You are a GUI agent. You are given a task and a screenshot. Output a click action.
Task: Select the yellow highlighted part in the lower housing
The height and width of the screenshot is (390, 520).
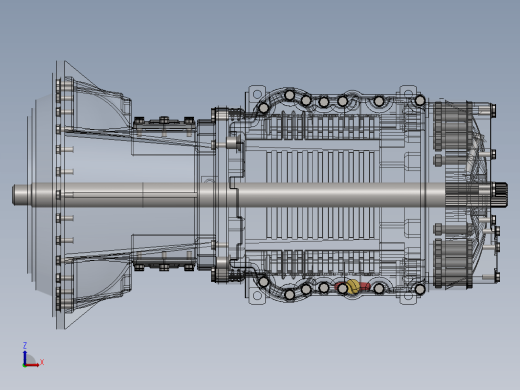353,287
